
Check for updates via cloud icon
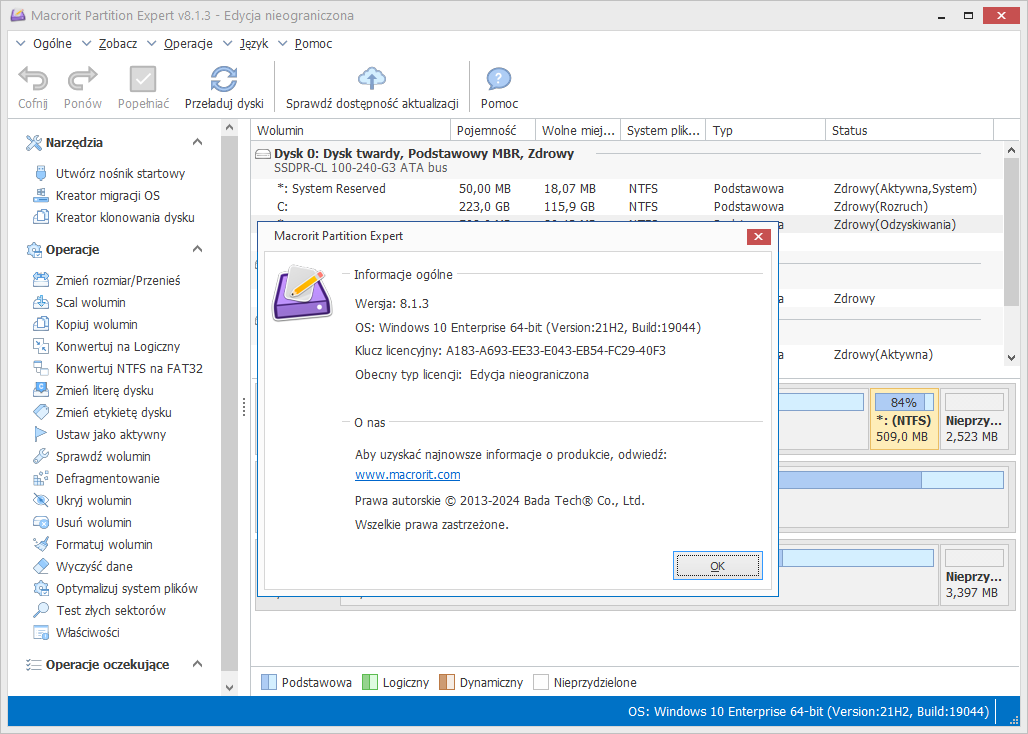tap(372, 79)
